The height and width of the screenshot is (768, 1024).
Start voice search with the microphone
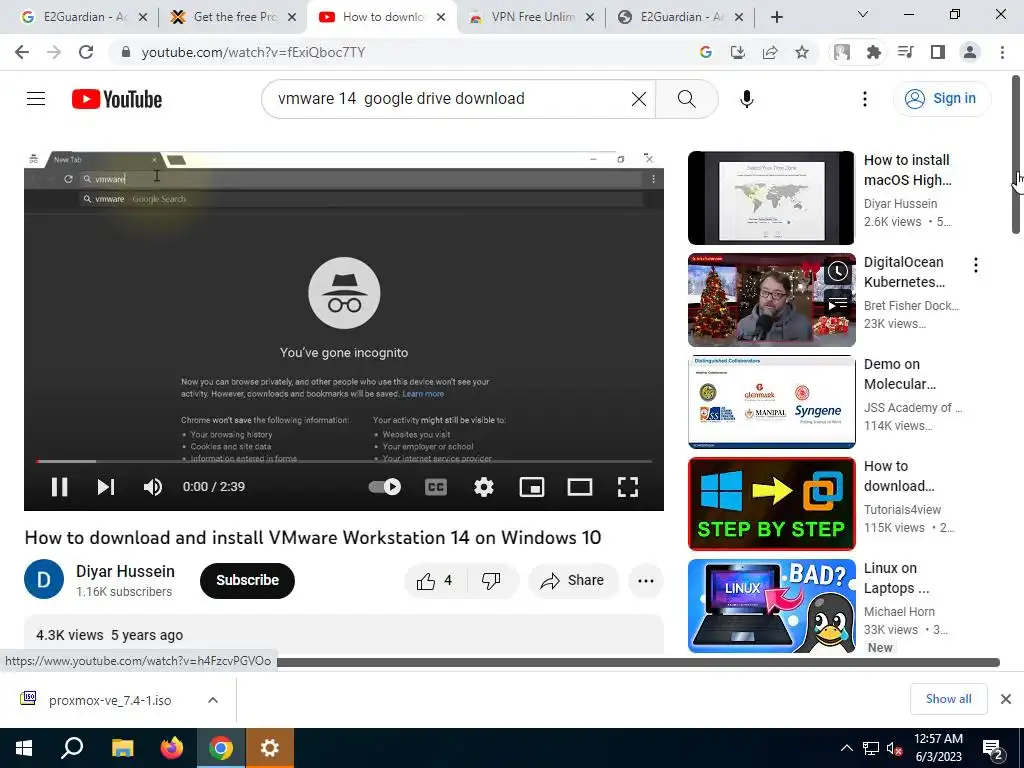coord(746,99)
